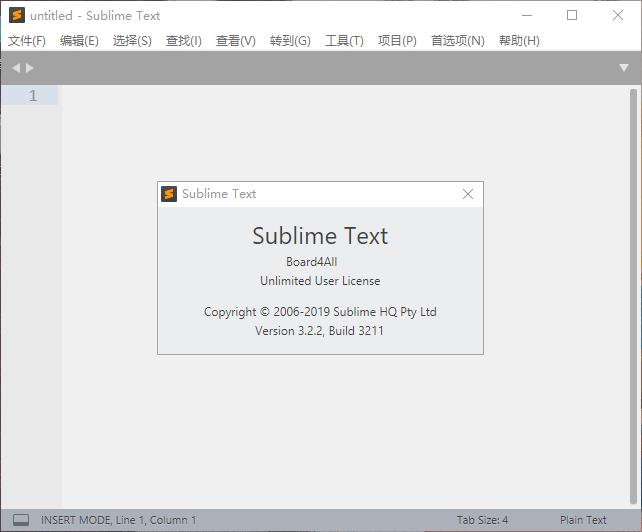642x532 pixels.
Task: Open the Tab Size: 4 selector
Action: pos(482,520)
